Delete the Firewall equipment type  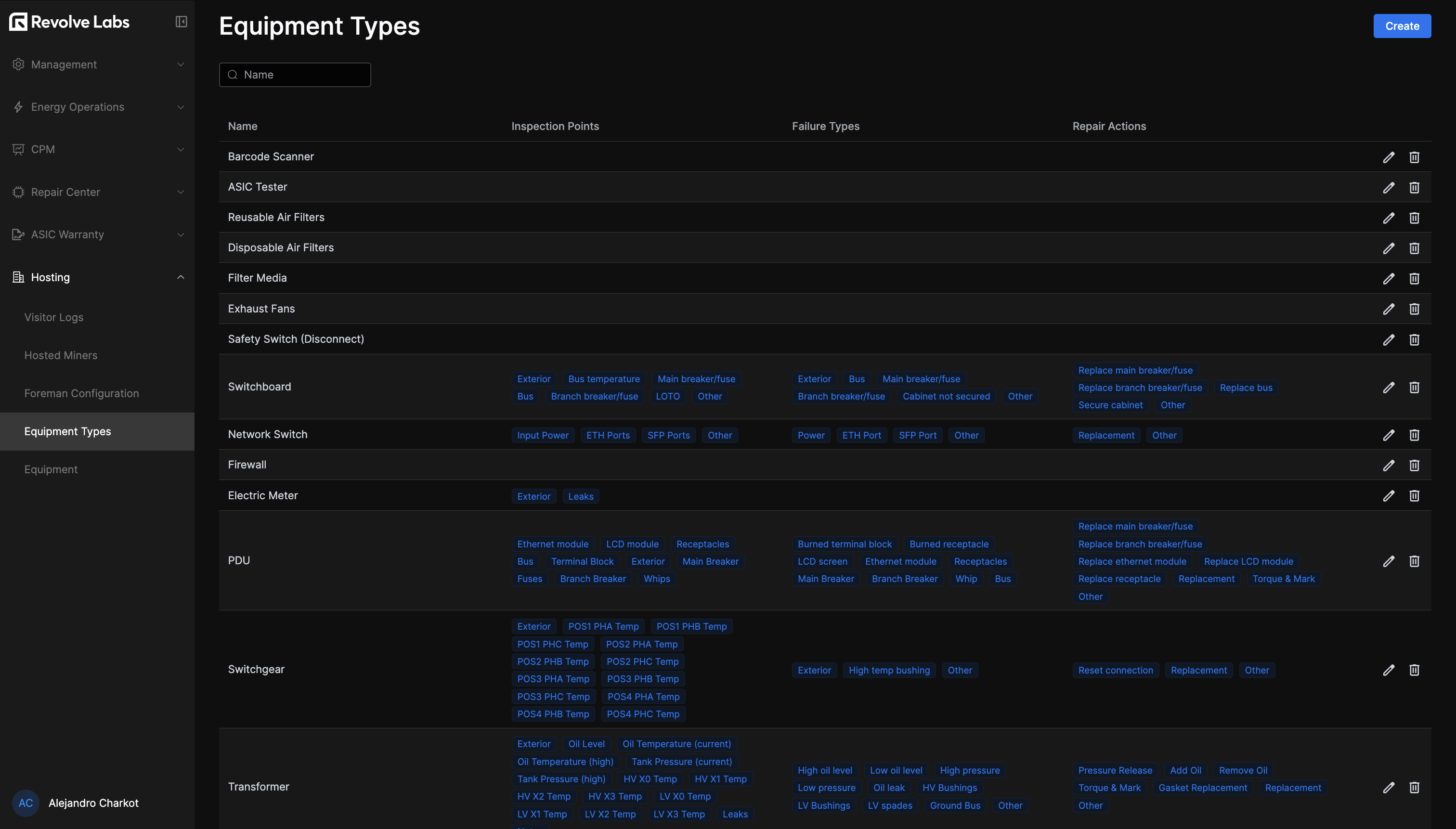point(1415,465)
